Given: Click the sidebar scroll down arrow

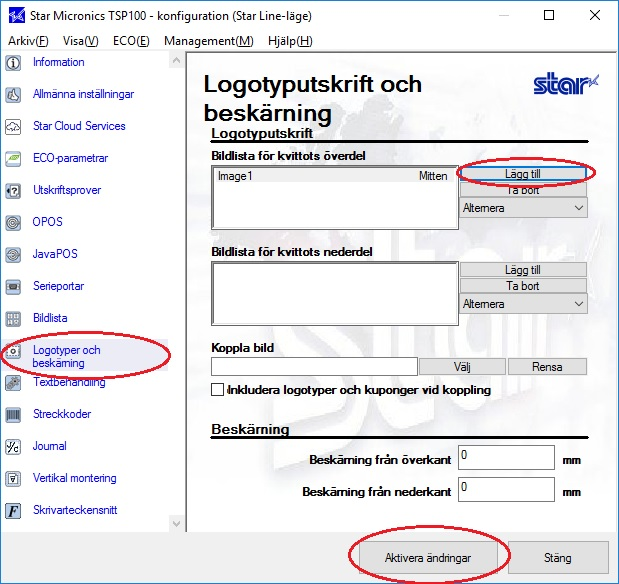Looking at the screenshot, I should (x=176, y=524).
